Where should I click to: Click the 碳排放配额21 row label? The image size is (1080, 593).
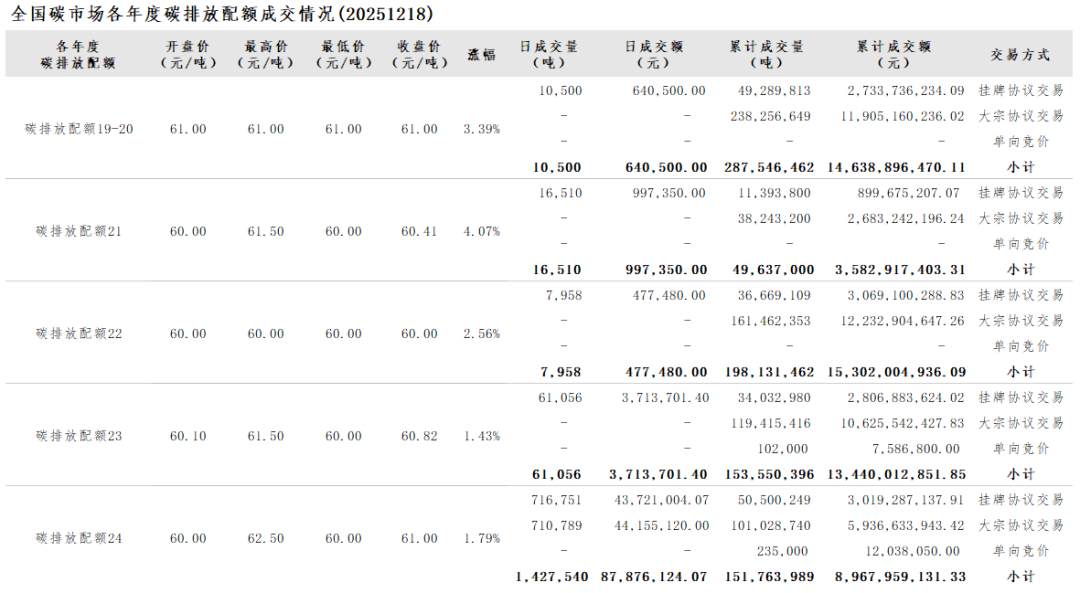(x=79, y=231)
